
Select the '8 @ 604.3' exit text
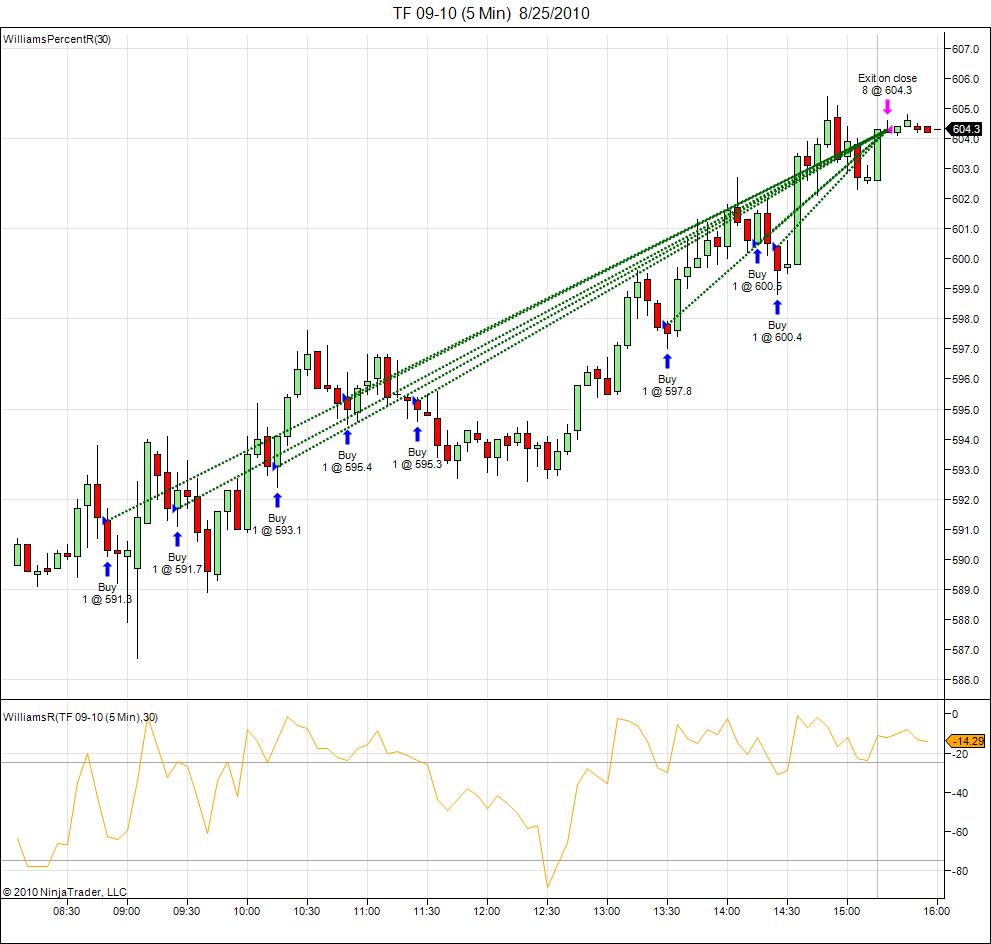(x=887, y=90)
